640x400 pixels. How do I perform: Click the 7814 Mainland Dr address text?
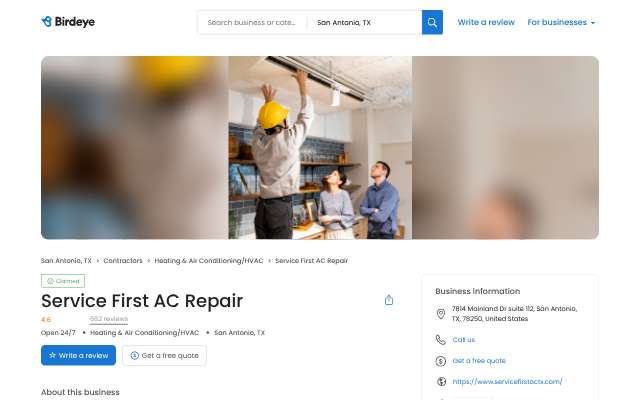click(x=514, y=314)
